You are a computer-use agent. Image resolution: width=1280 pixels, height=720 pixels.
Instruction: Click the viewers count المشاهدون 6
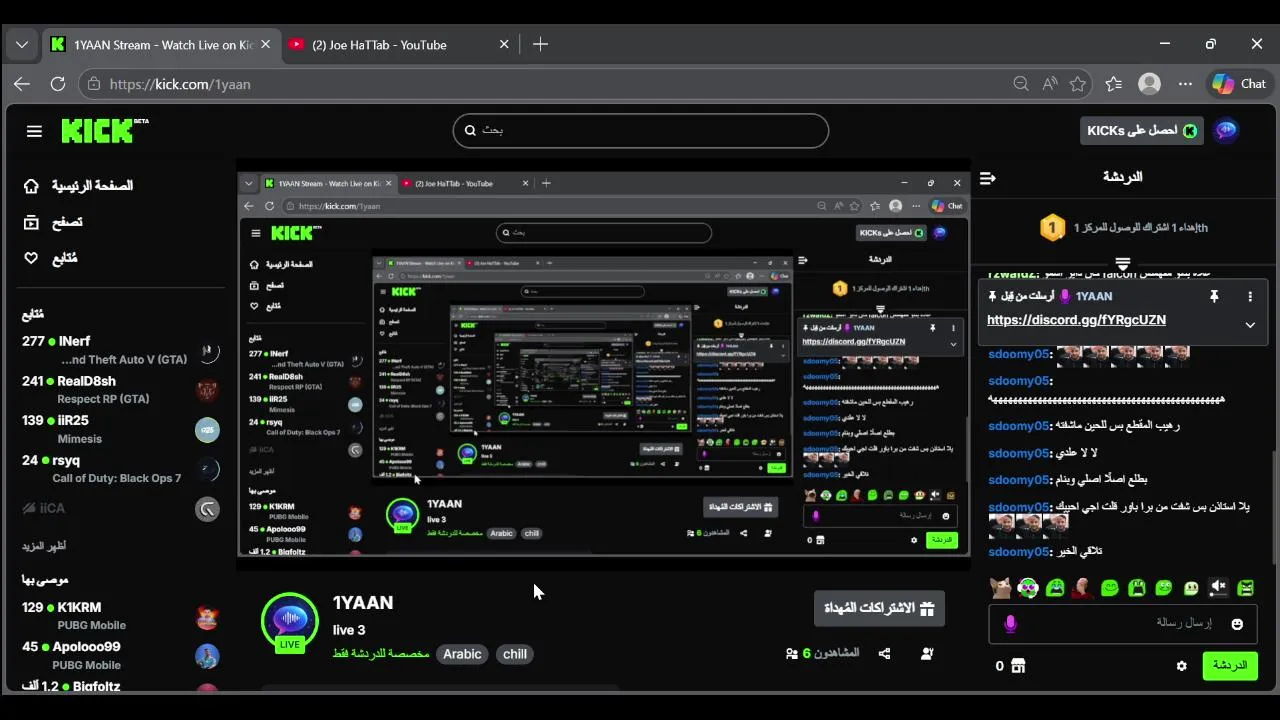[x=823, y=653]
